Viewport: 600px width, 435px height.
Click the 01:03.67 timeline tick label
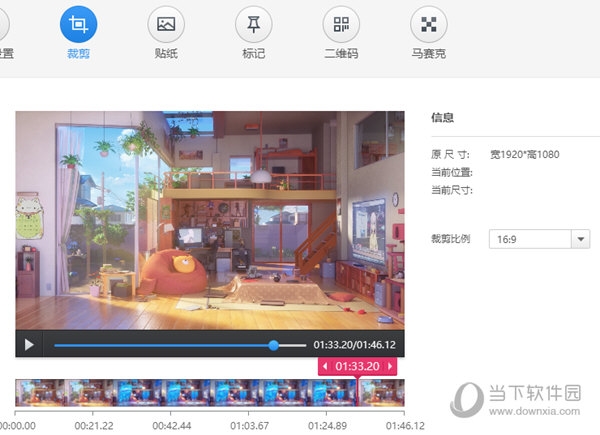pyautogui.click(x=249, y=425)
